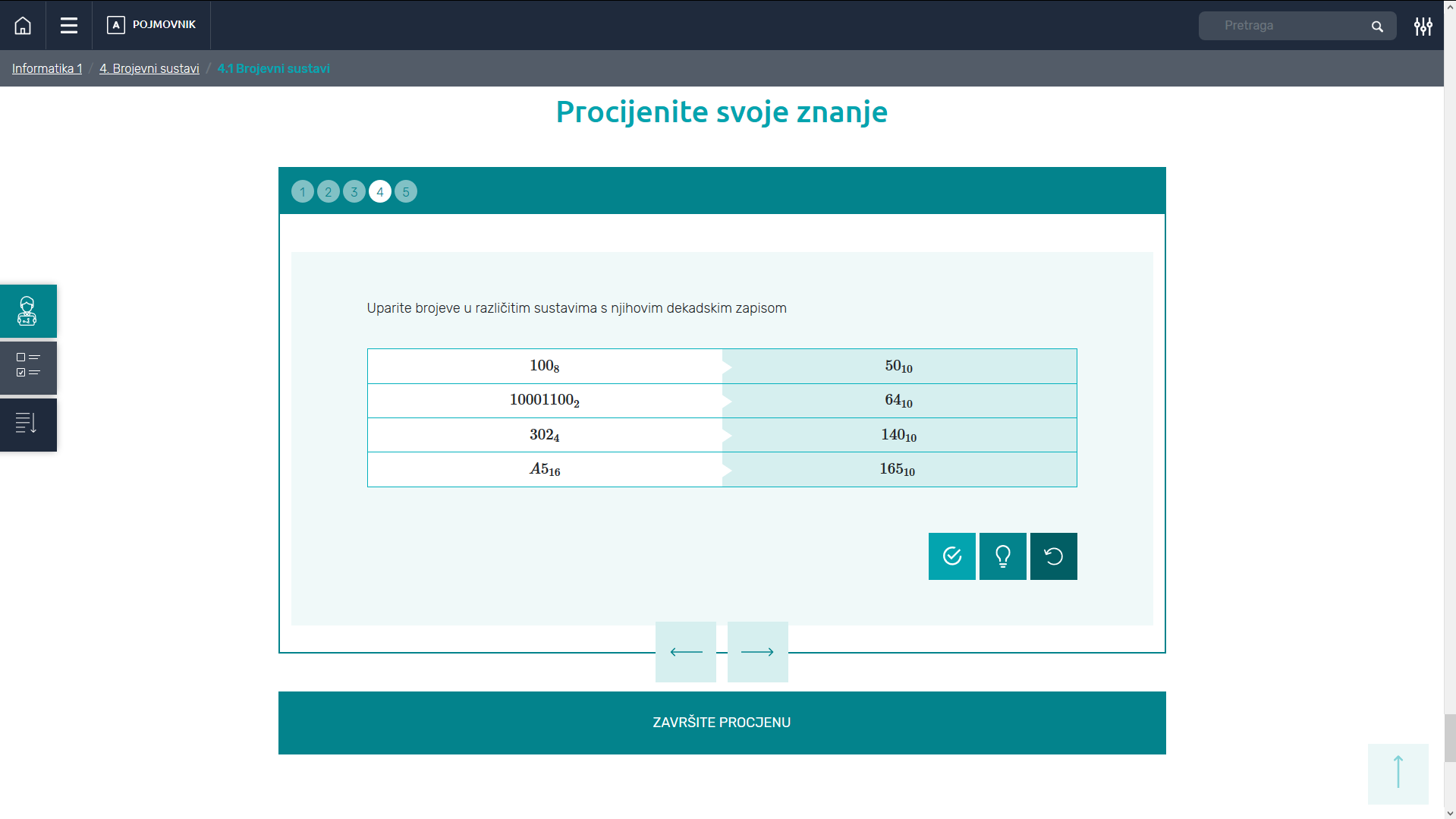Open the Pojmovnik glossary
Viewport: 1456px width, 819px height.
point(152,25)
